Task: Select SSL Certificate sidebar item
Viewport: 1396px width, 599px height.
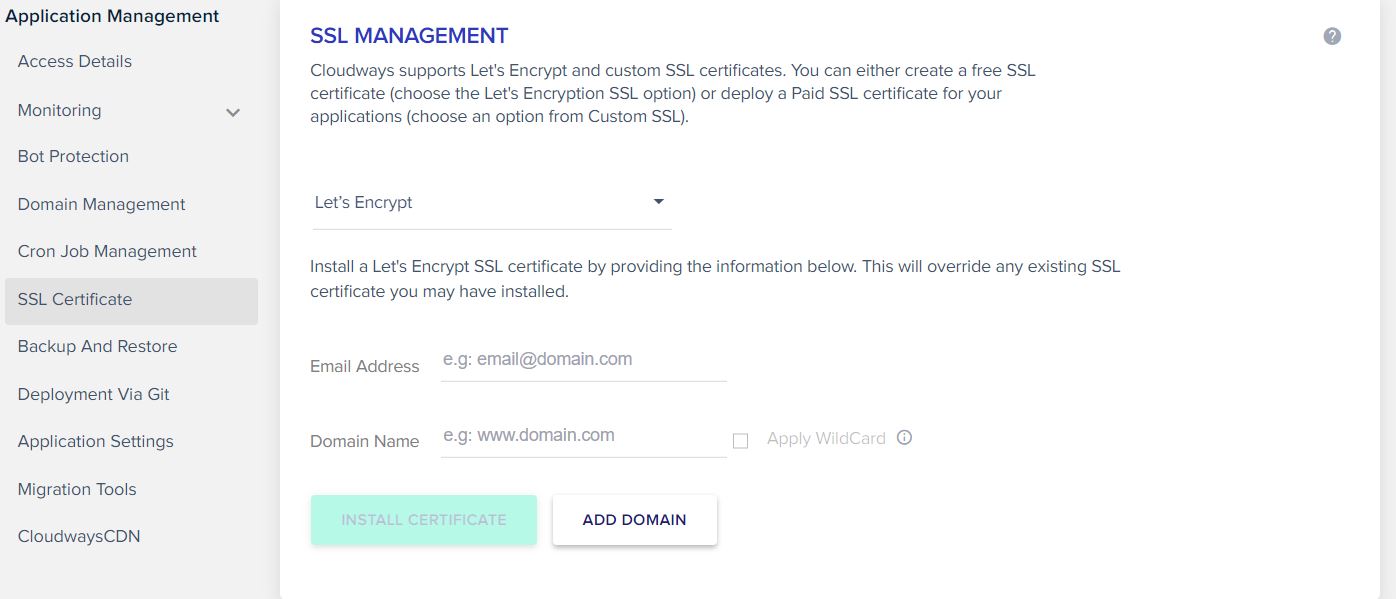Action: (131, 300)
